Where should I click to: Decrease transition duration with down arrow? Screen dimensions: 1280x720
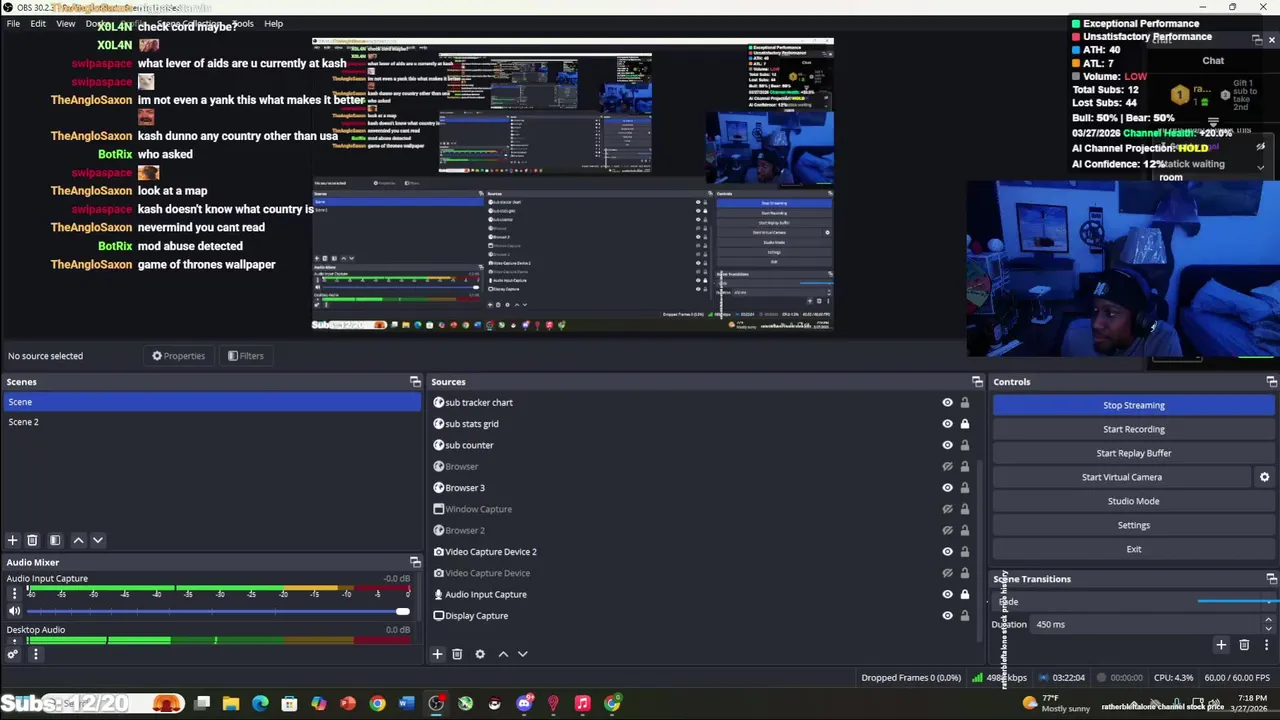[1268, 628]
